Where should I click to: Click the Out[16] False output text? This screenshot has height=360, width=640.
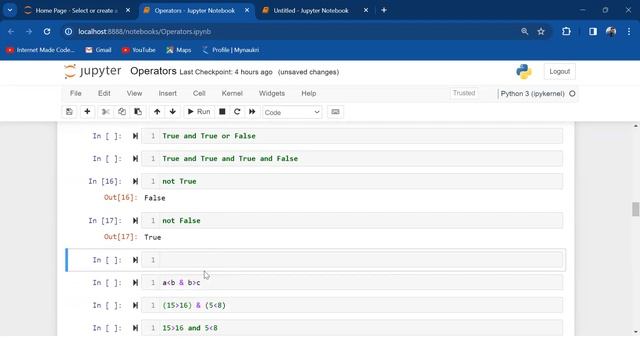click(155, 198)
